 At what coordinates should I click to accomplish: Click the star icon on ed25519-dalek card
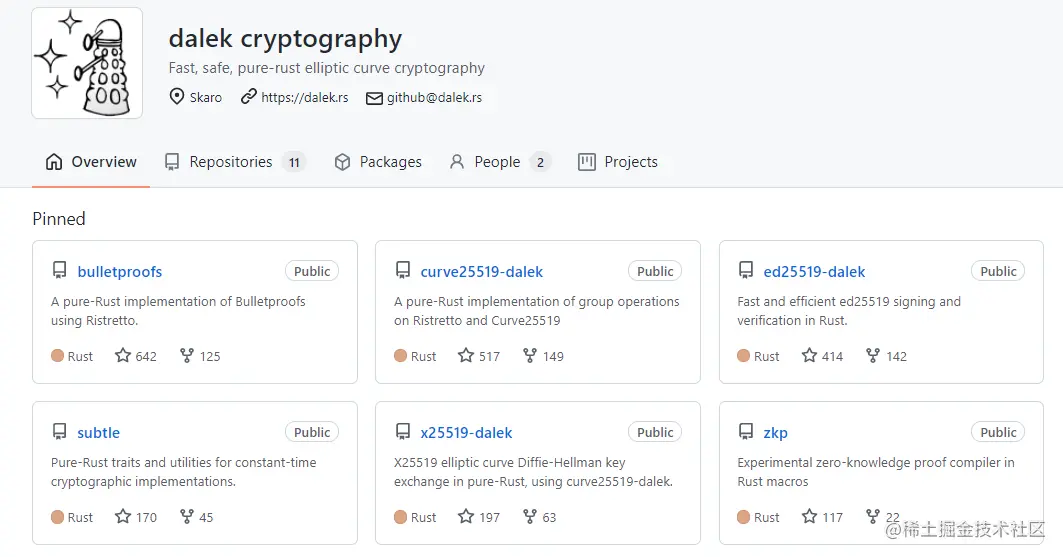(809, 356)
